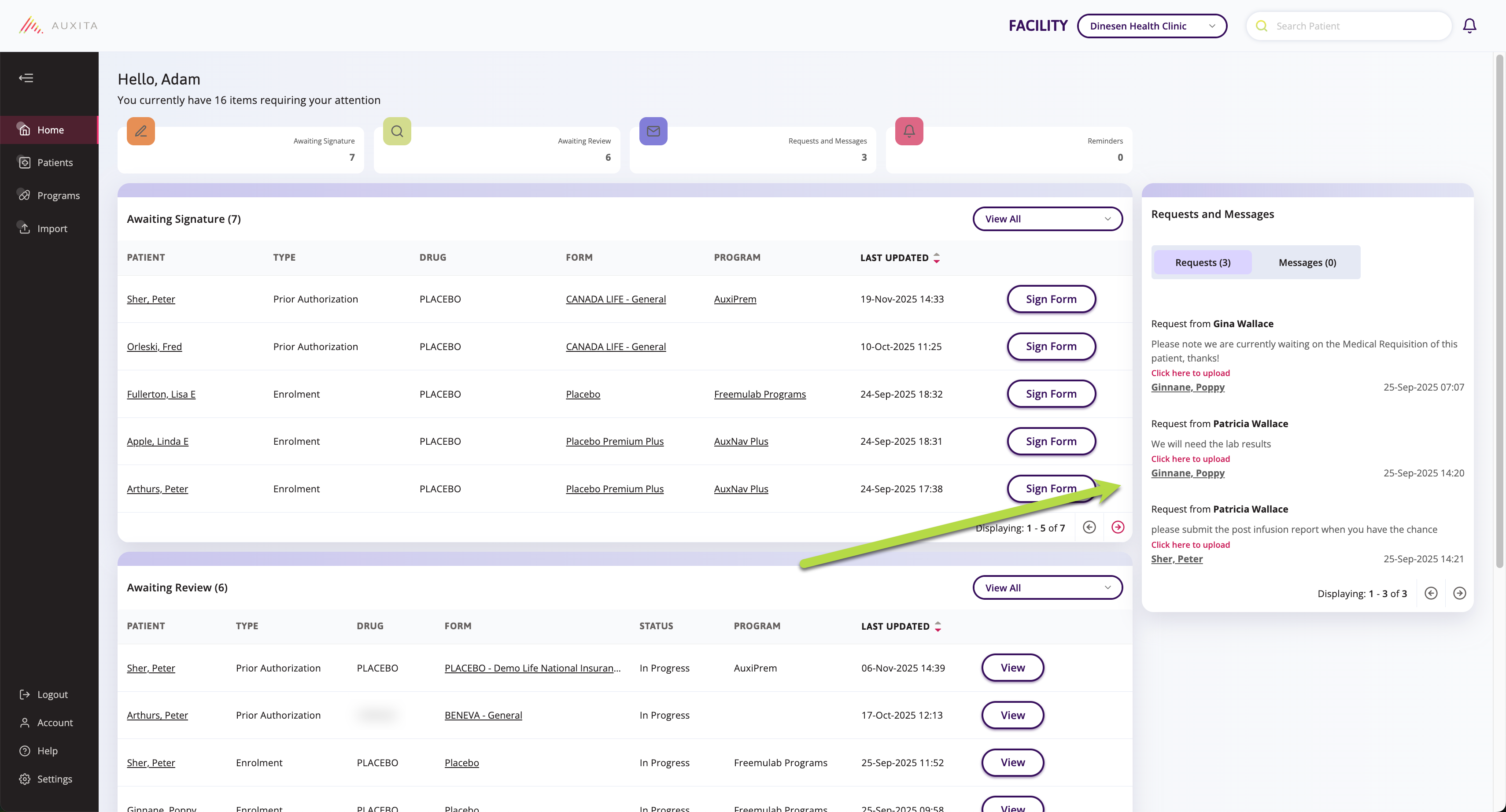1506x812 pixels.
Task: Collapse the sidebar using the arrow icon
Action: pyautogui.click(x=26, y=78)
